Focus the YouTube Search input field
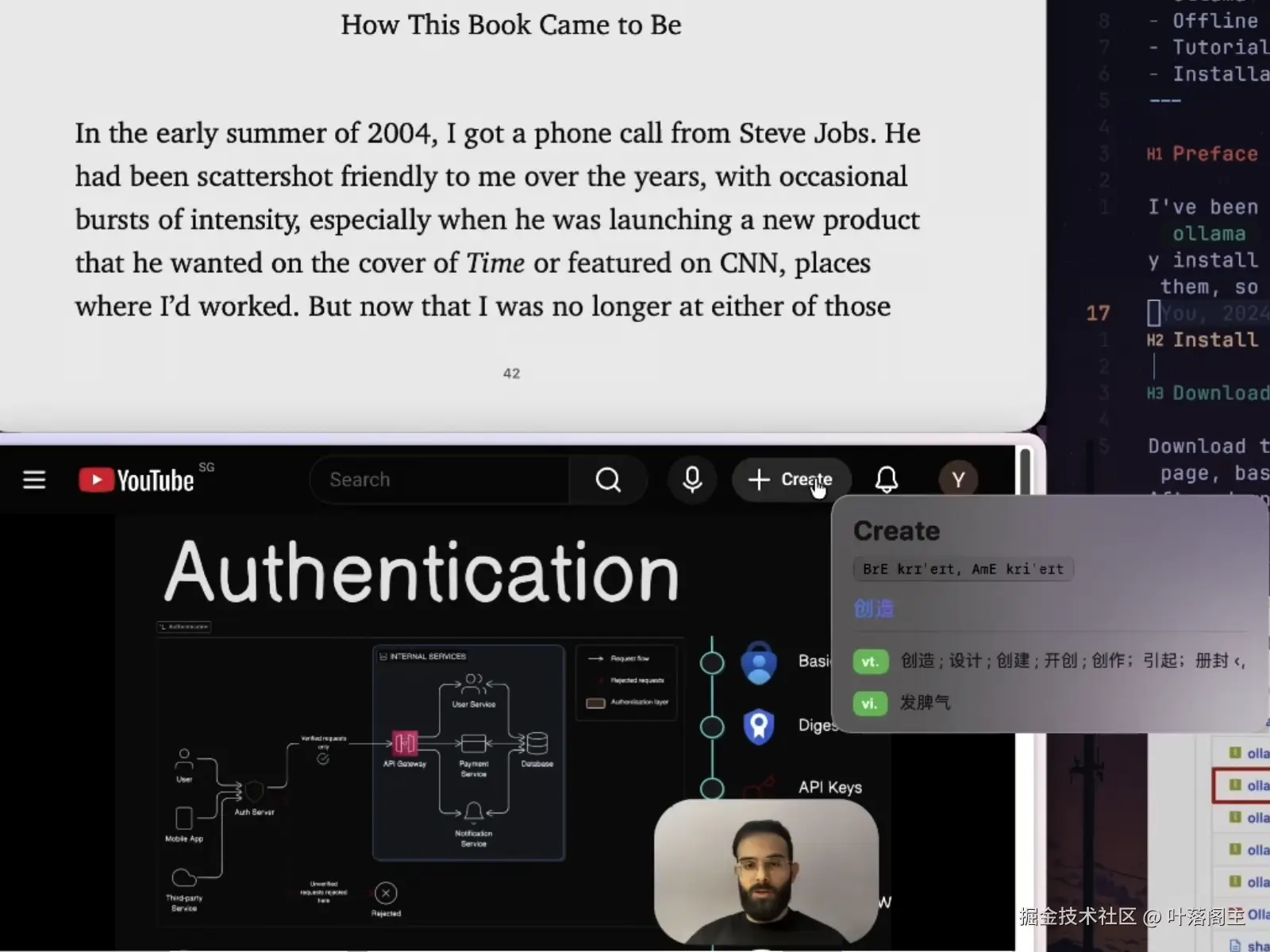This screenshot has width=1270, height=952. [441, 479]
